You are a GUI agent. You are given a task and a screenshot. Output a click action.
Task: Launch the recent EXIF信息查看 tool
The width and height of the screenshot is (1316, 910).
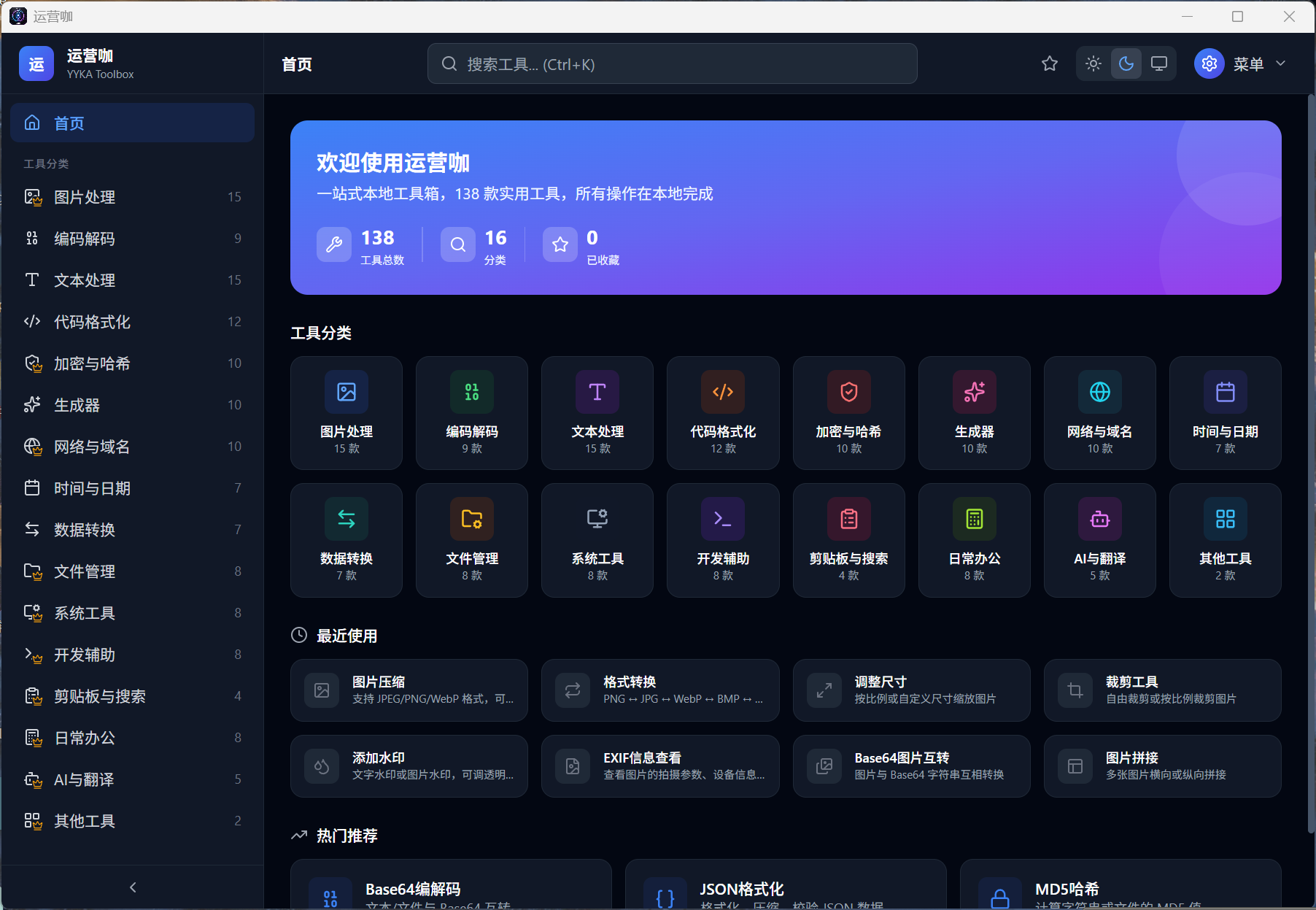coord(660,766)
